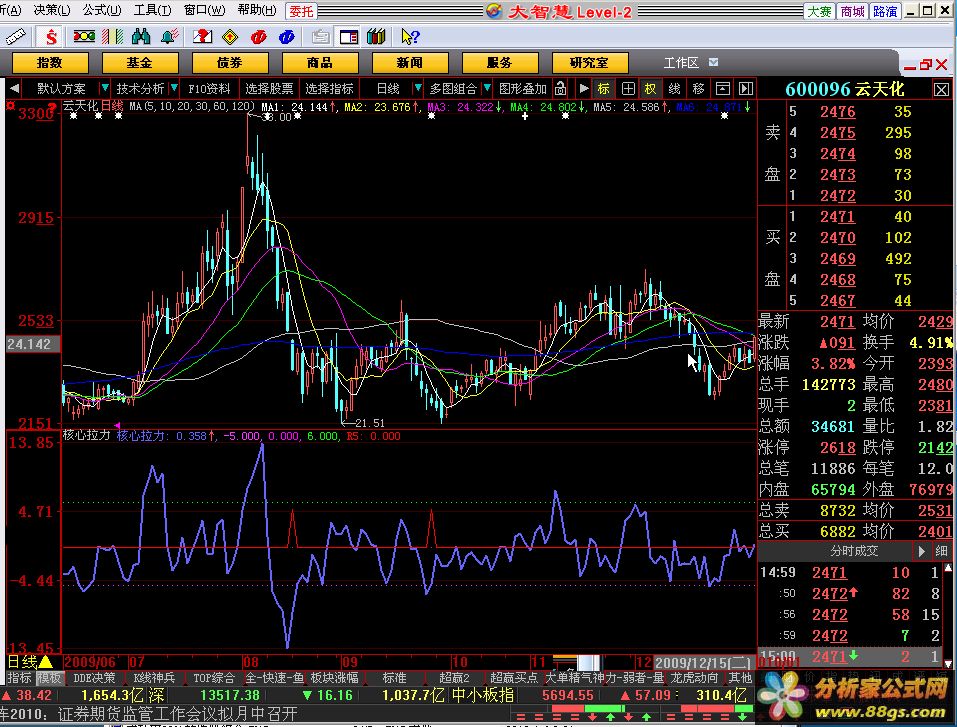Image resolution: width=957 pixels, height=727 pixels.
Task: Click the red star icon at chart top-left
Action: [x=10, y=106]
